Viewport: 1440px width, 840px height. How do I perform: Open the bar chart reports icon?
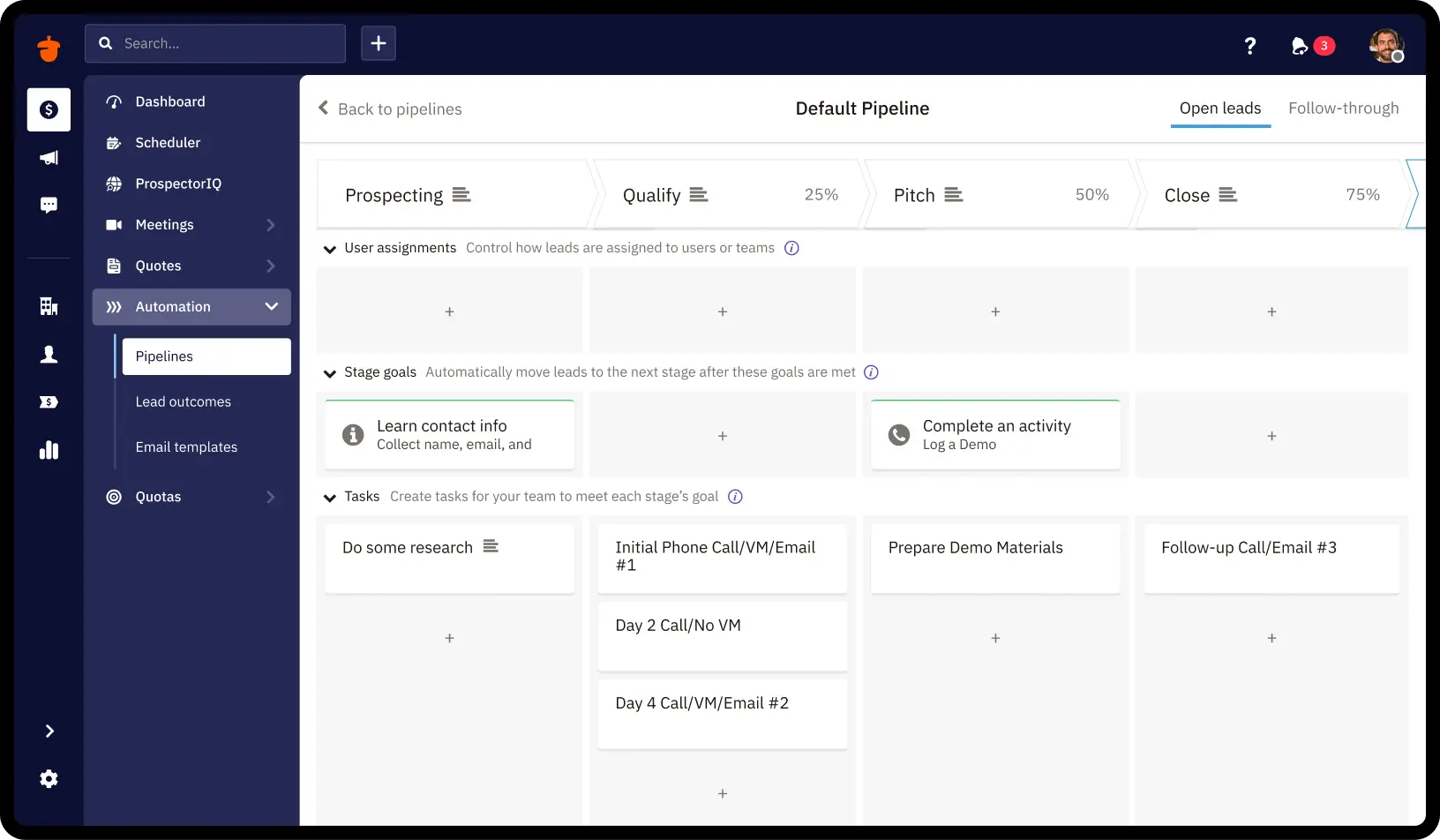coord(49,450)
